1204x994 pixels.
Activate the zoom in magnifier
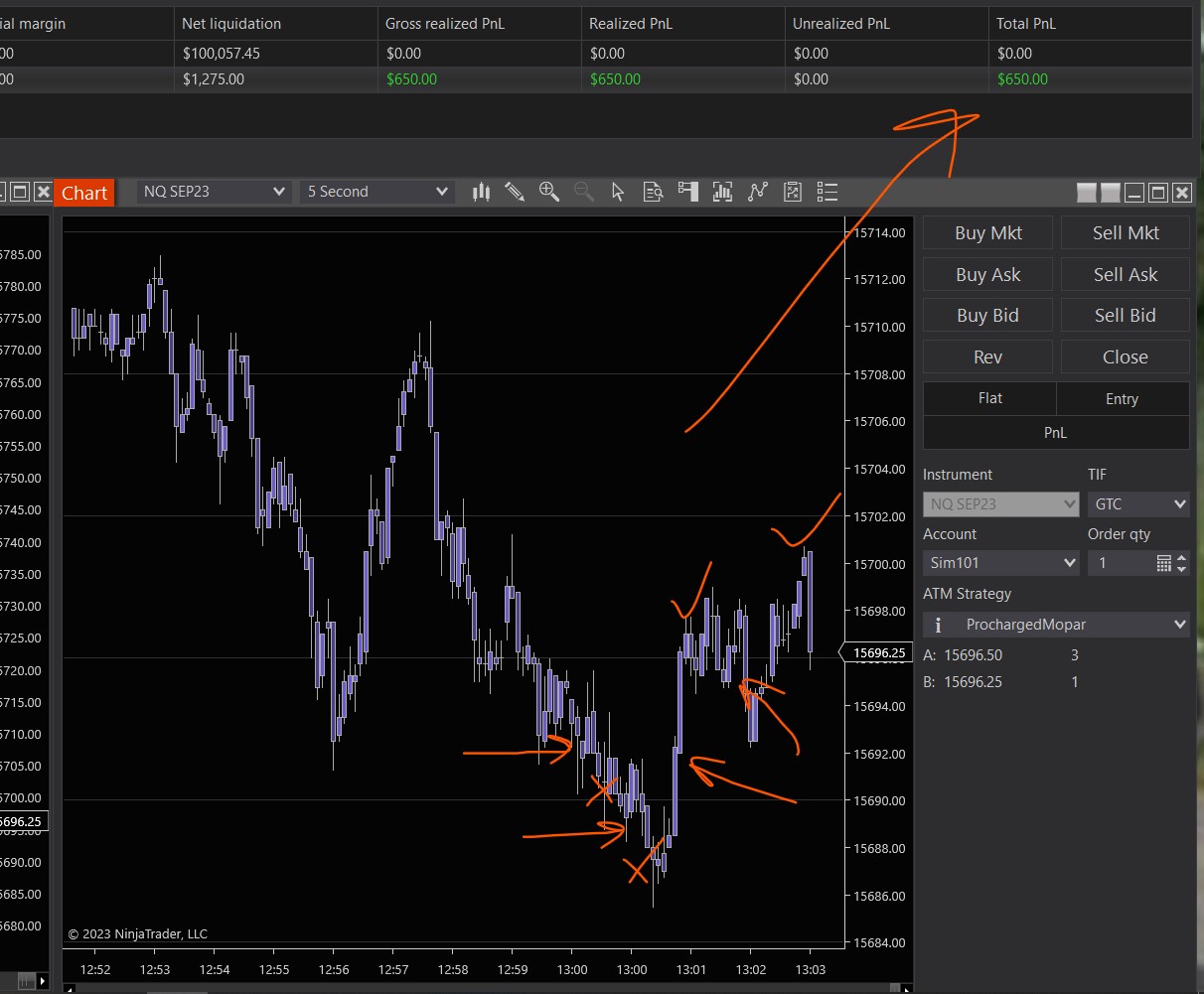549,192
